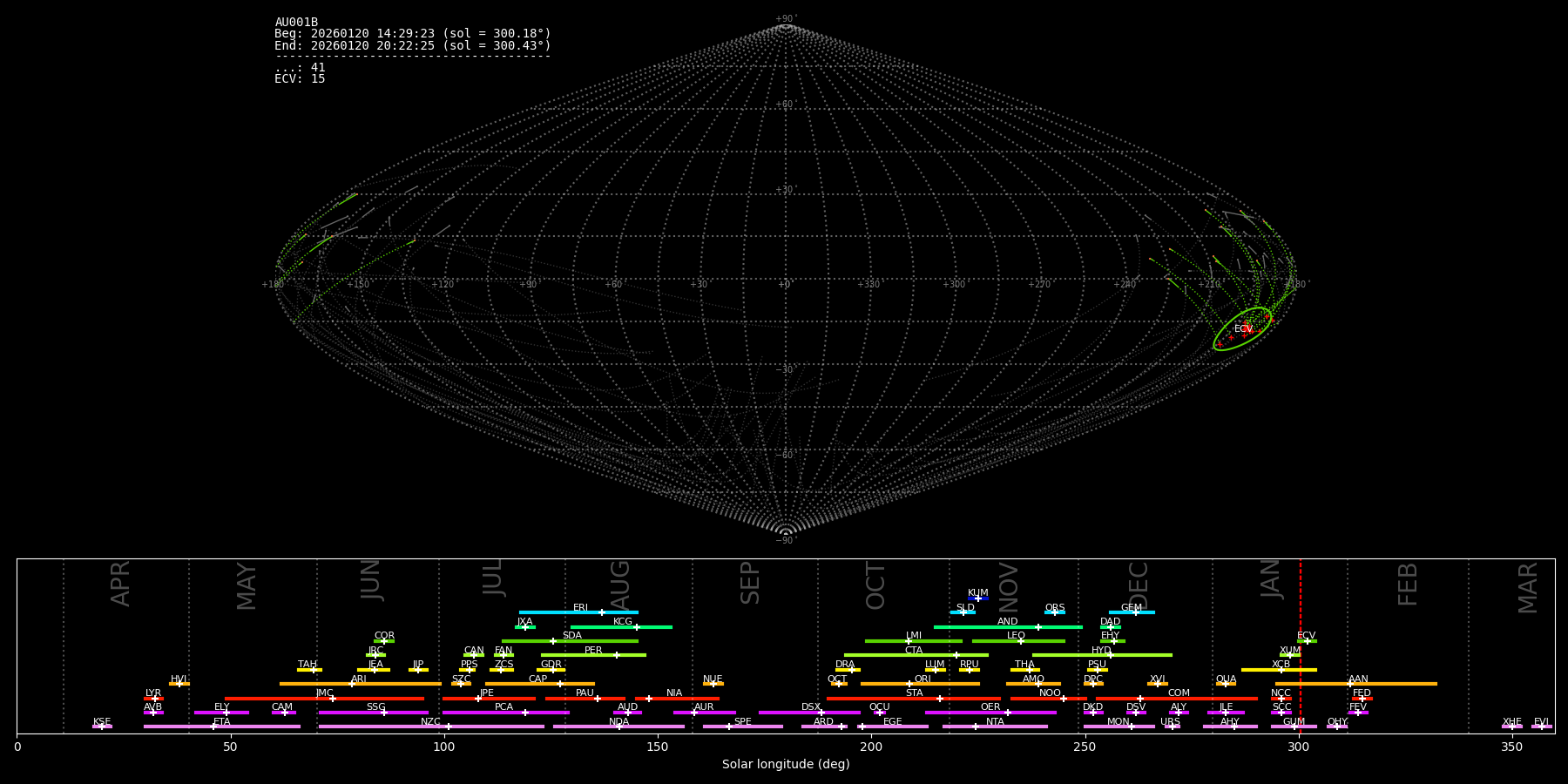The height and width of the screenshot is (784, 1568).
Task: Click the JAN month label
Action: [x=1271, y=579]
